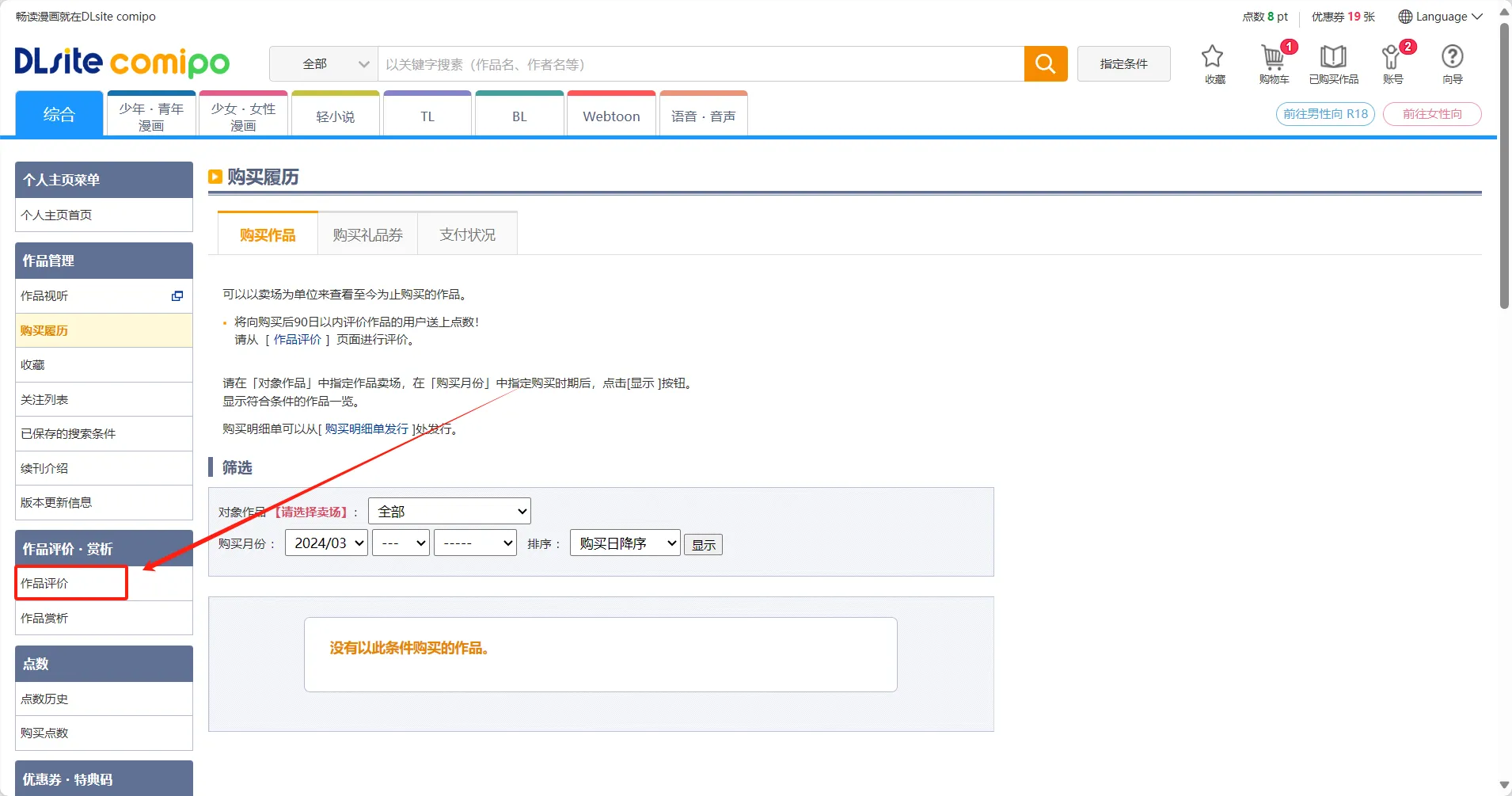
Task: Switch to the 支付状况 tab
Action: 467,235
